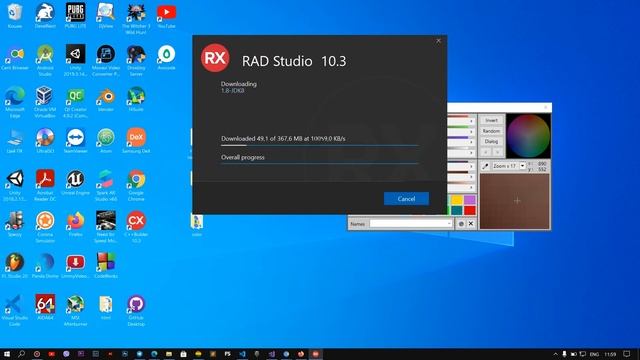640x360 pixels.
Task: Open MSI Afterburner desktop shortcut
Action: (76, 310)
